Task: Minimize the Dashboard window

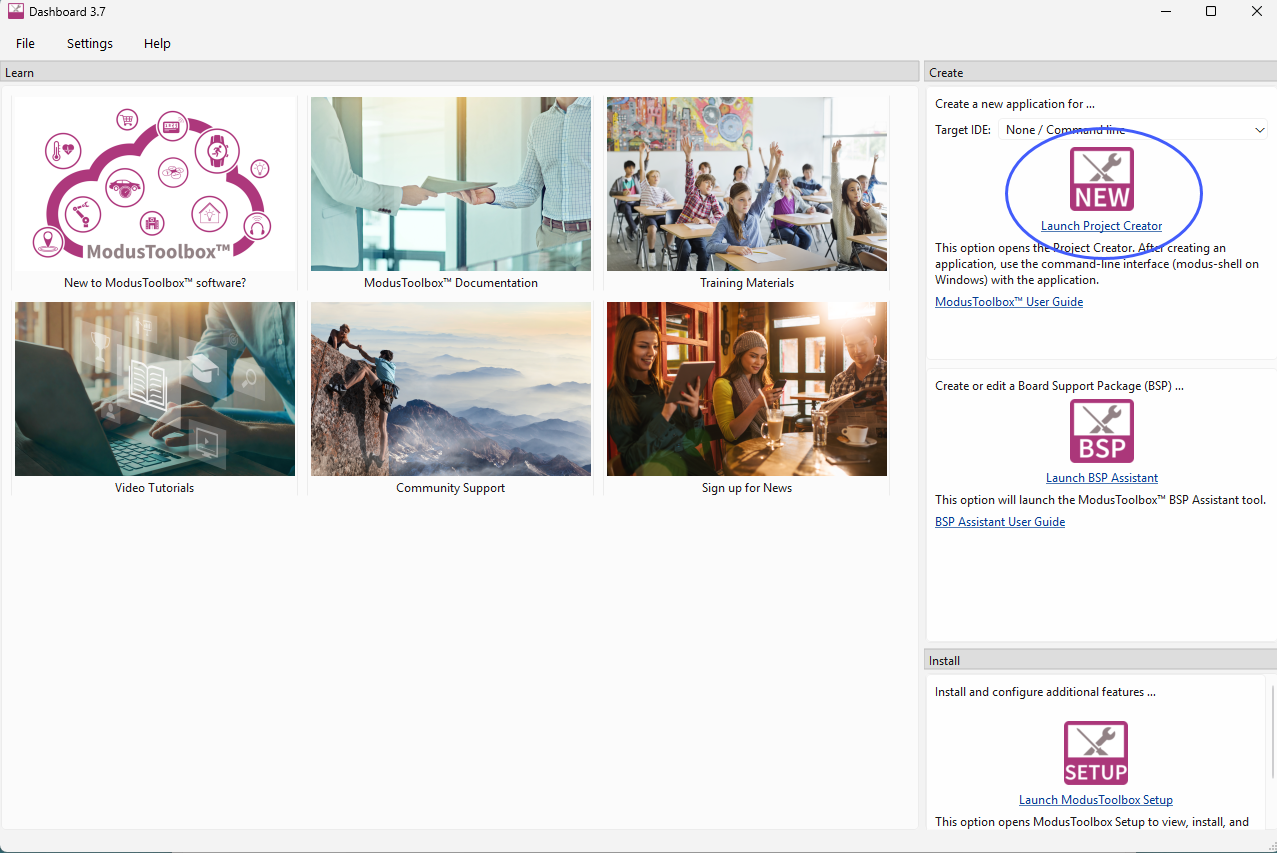Action: 1166,12
